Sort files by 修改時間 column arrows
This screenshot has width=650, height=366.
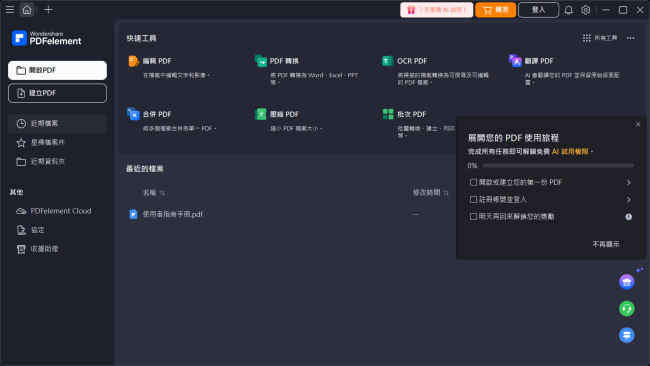pos(446,193)
